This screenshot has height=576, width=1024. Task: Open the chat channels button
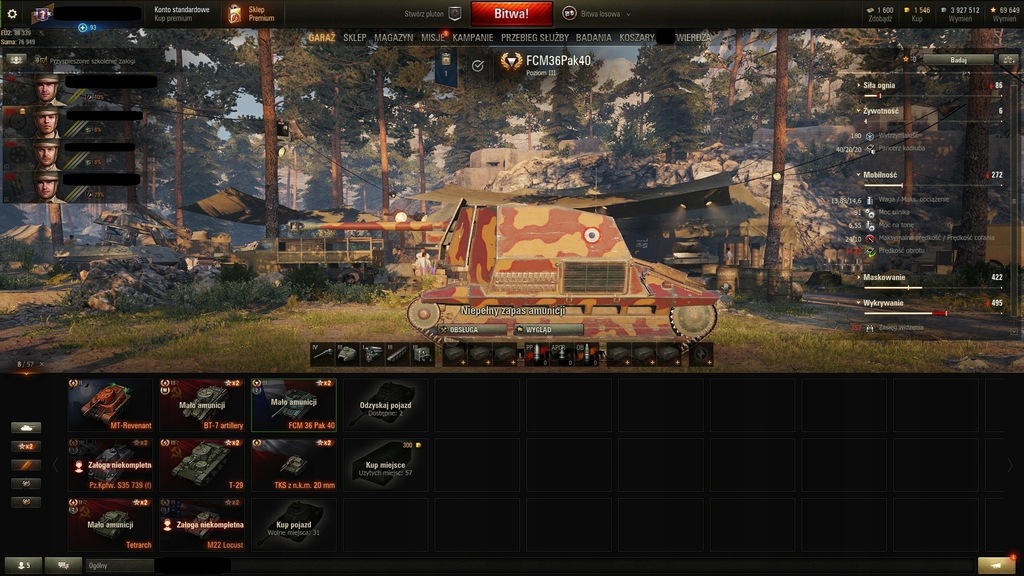[x=63, y=566]
